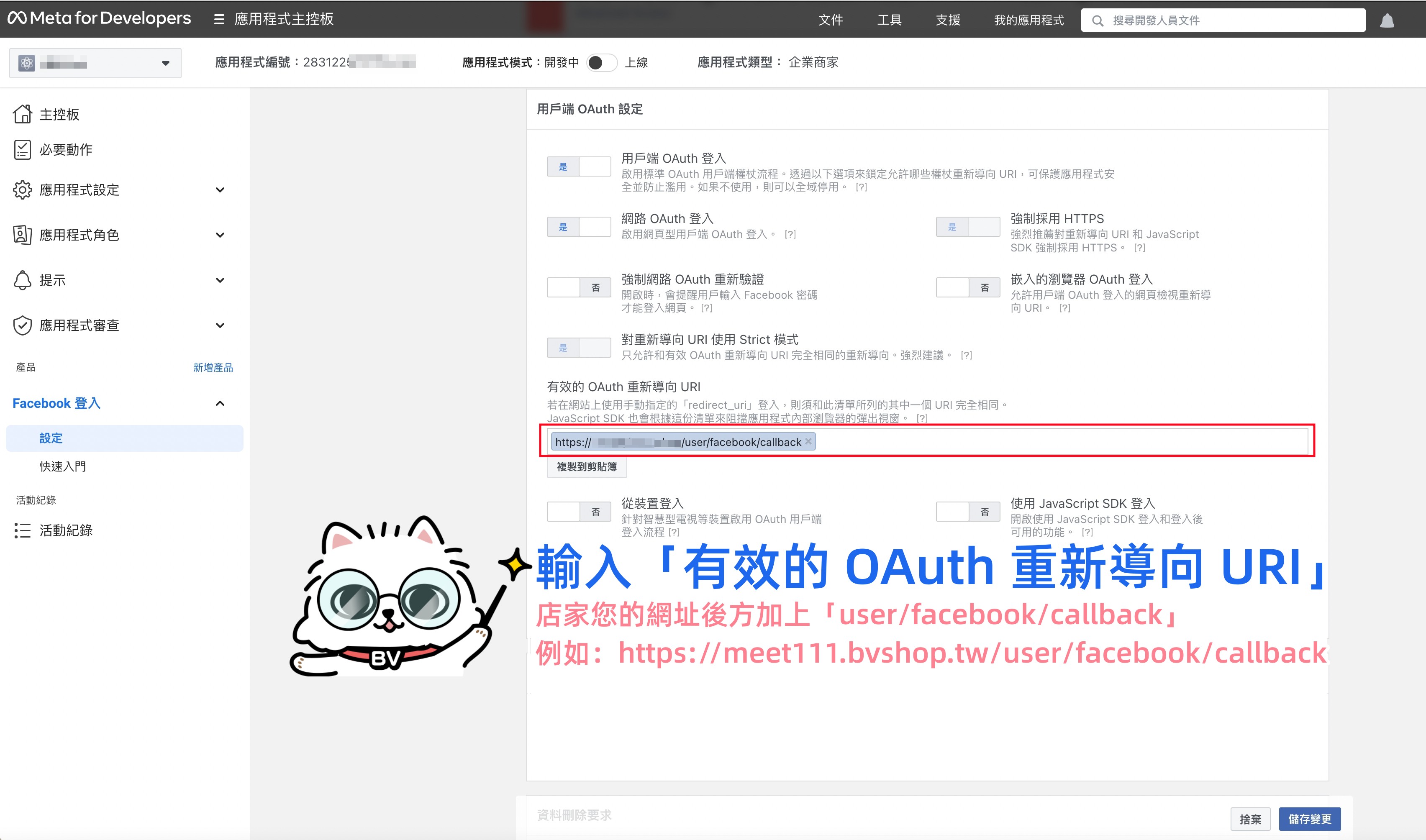1426x840 pixels.
Task: Expand 提示 chevron
Action: click(x=220, y=280)
